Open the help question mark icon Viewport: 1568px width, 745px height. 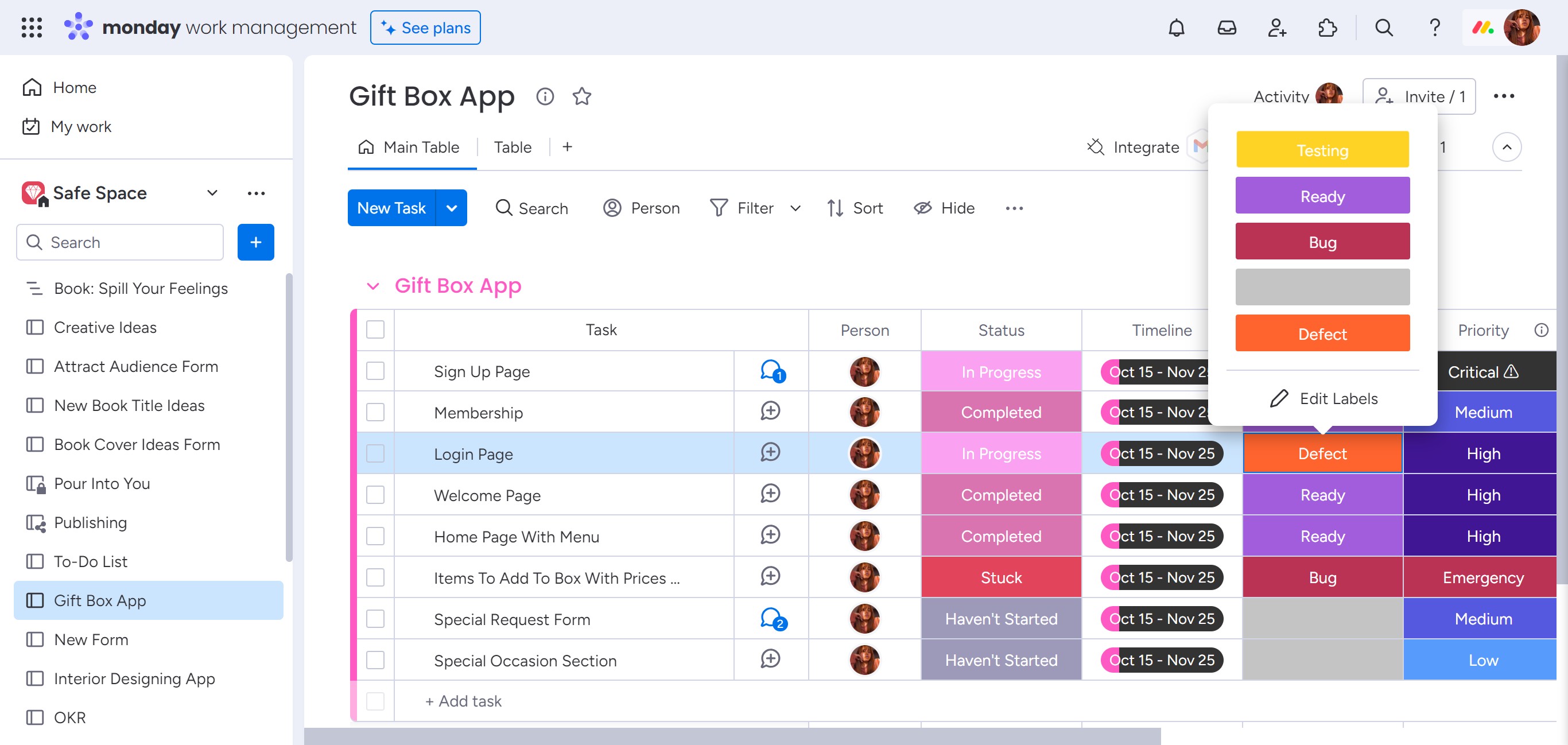[x=1434, y=28]
